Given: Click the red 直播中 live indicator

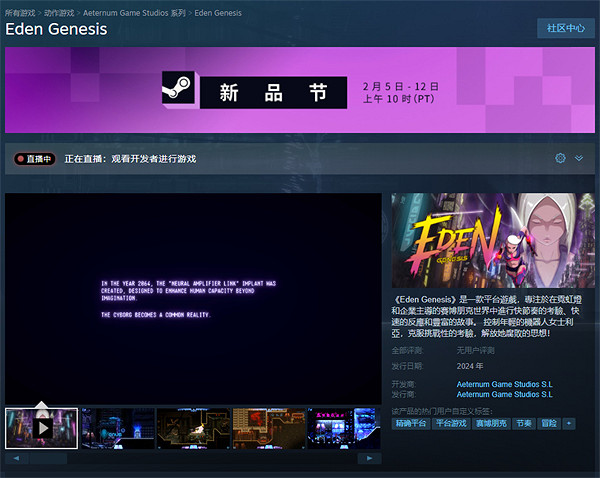Looking at the screenshot, I should point(35,159).
